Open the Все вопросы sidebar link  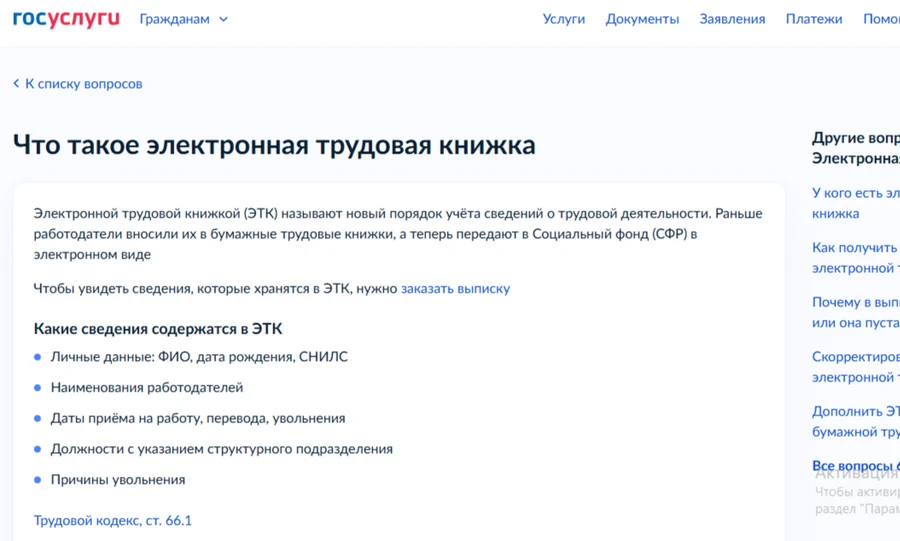(x=855, y=465)
